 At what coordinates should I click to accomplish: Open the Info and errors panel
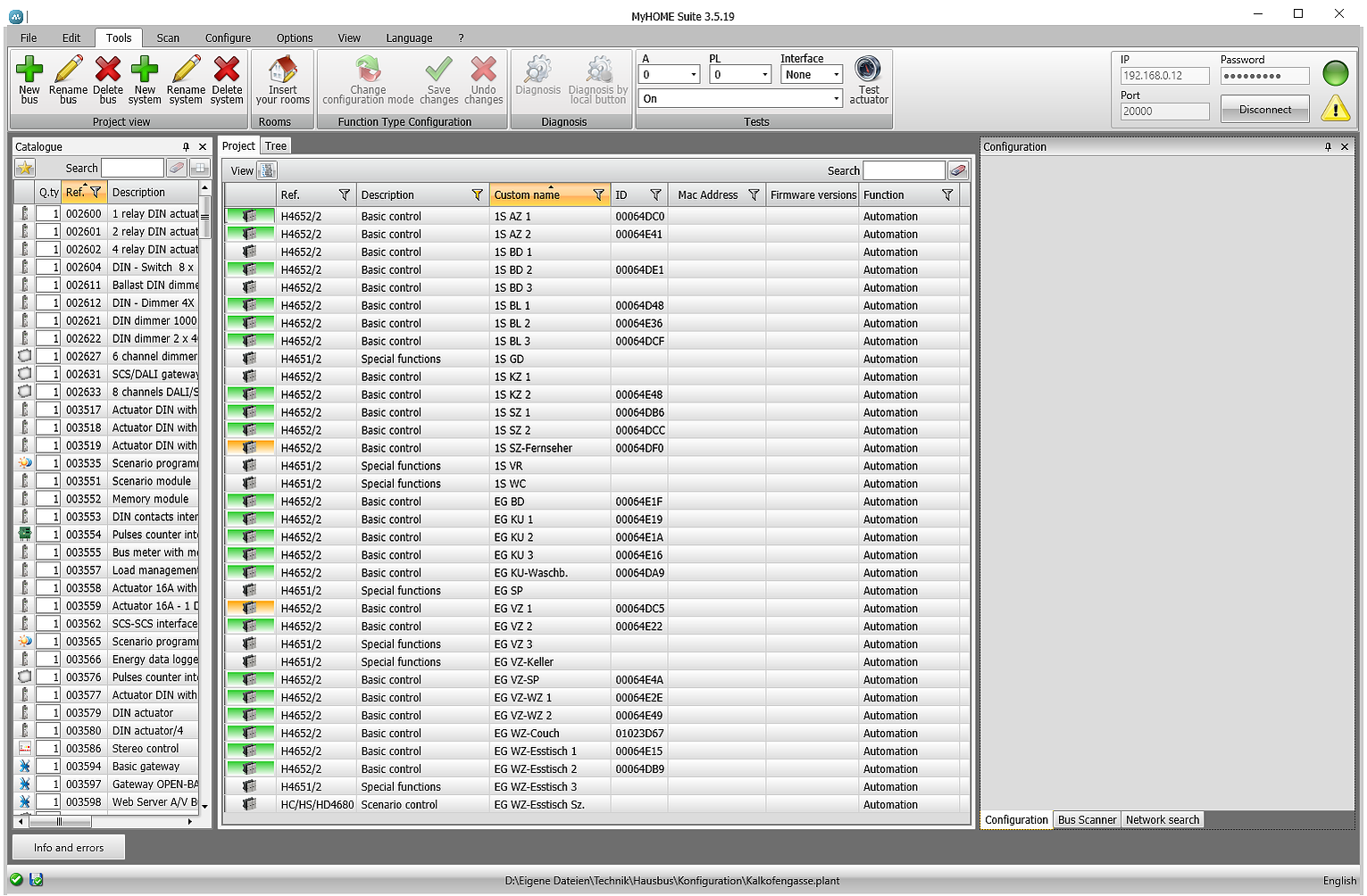click(69, 848)
